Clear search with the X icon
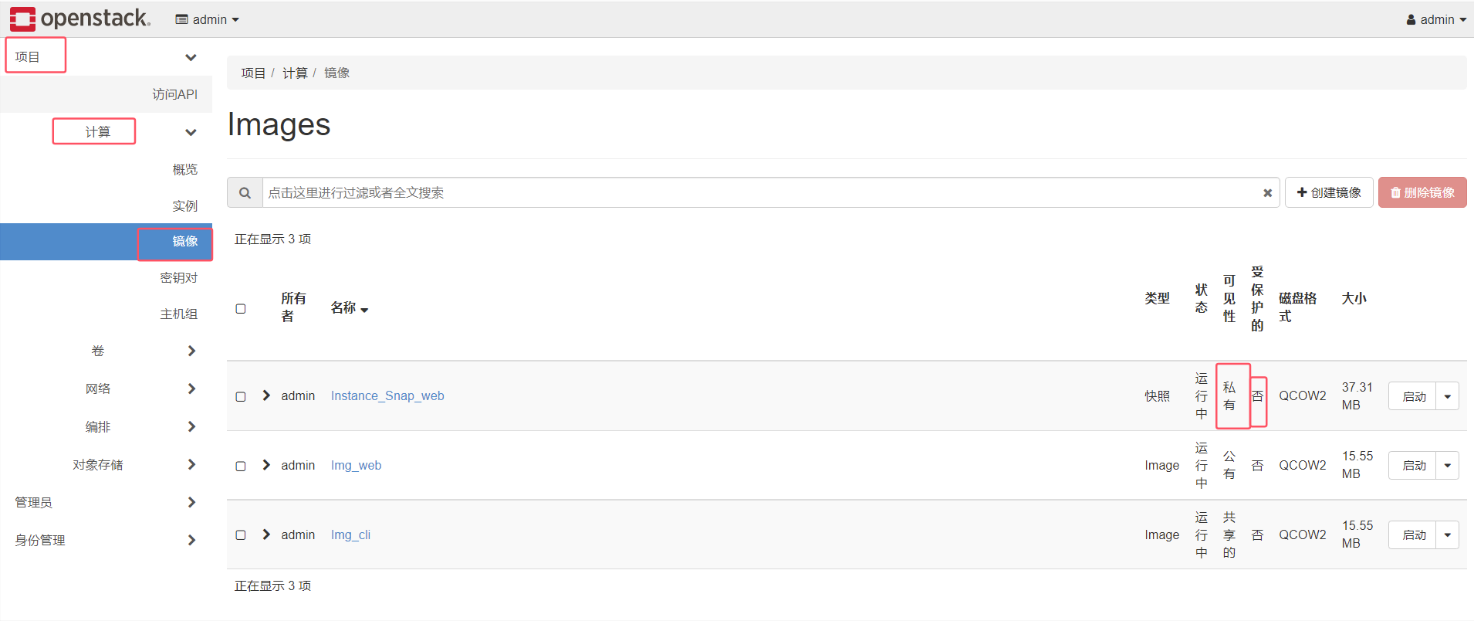 coord(1267,193)
